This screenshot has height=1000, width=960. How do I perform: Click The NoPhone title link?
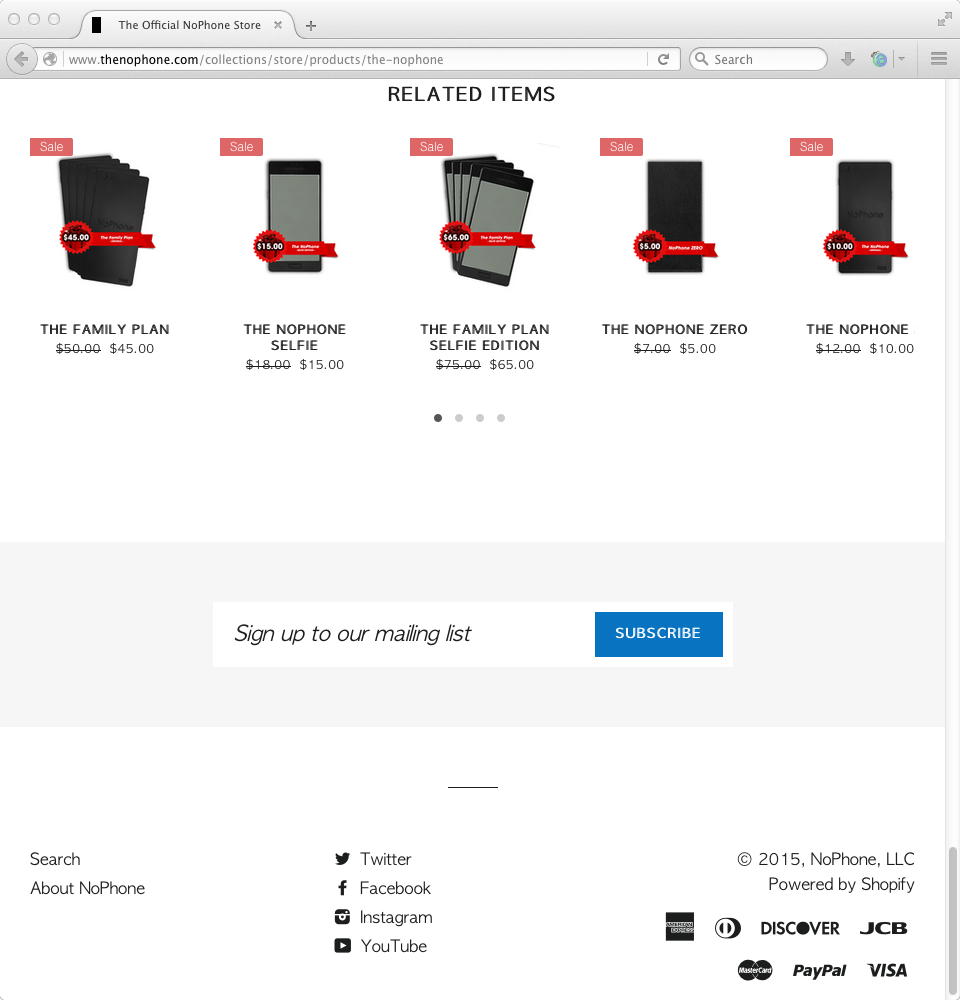(x=857, y=329)
